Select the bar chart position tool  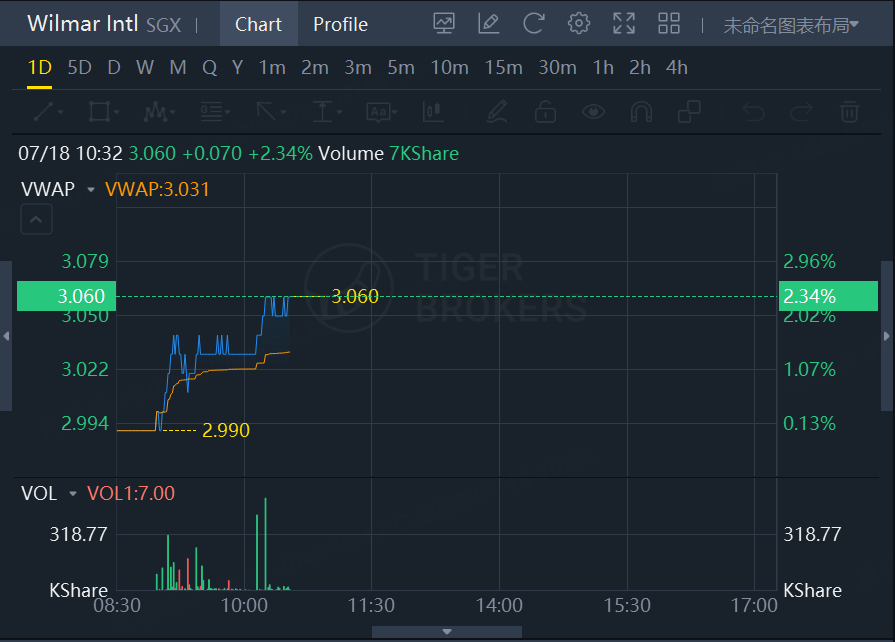[x=433, y=112]
